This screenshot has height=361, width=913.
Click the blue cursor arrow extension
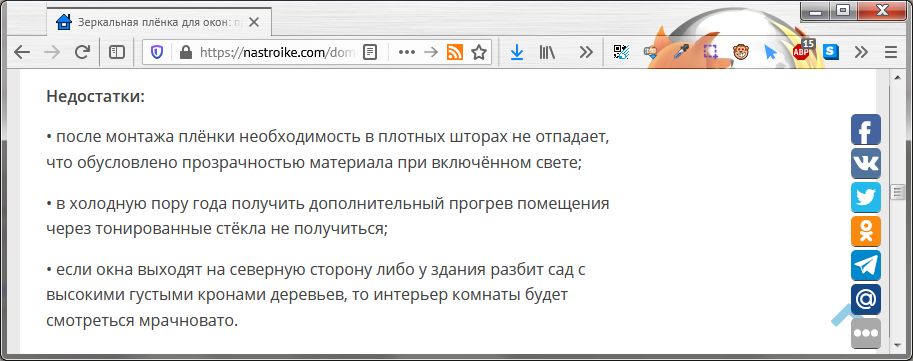coord(771,52)
